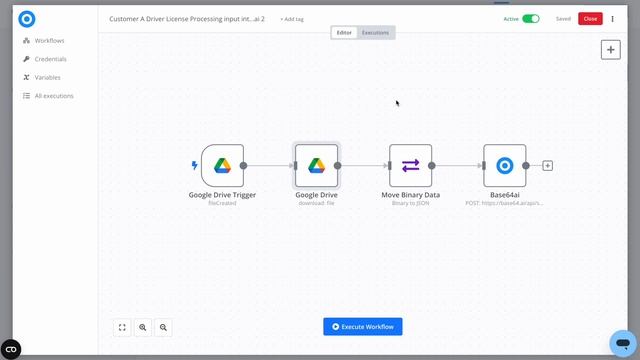Image resolution: width=640 pixels, height=360 pixels.
Task: Open the chat support bubble
Action: point(623,343)
